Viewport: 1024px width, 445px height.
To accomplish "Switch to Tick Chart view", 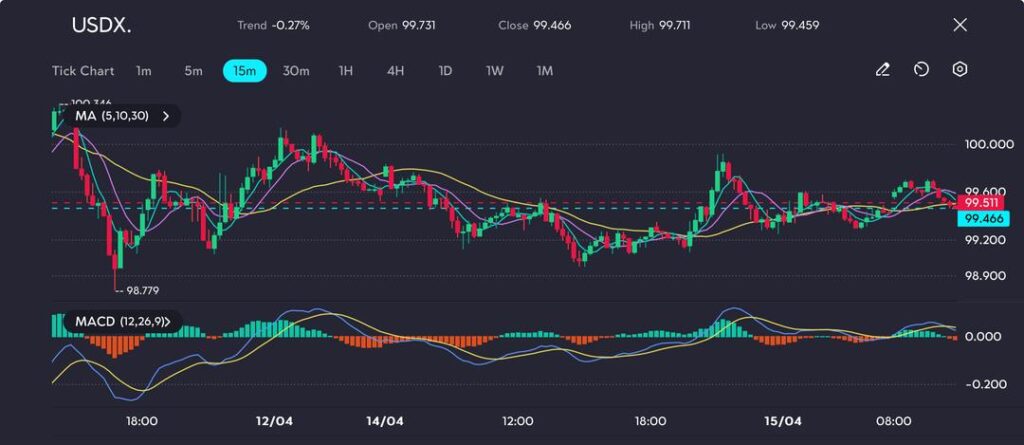I will (x=83, y=71).
